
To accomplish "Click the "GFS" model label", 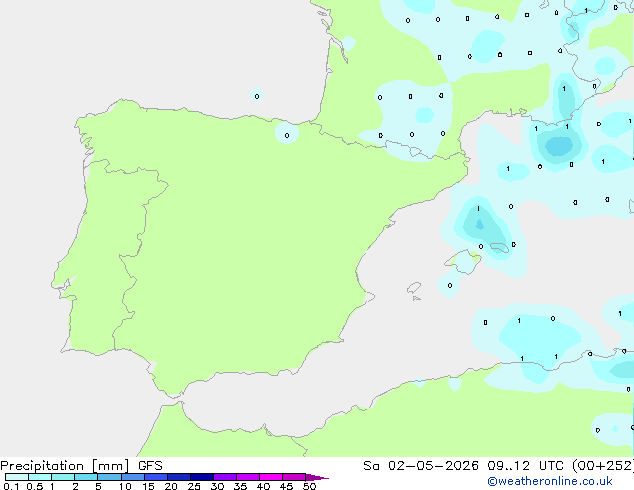I will pos(150,466).
